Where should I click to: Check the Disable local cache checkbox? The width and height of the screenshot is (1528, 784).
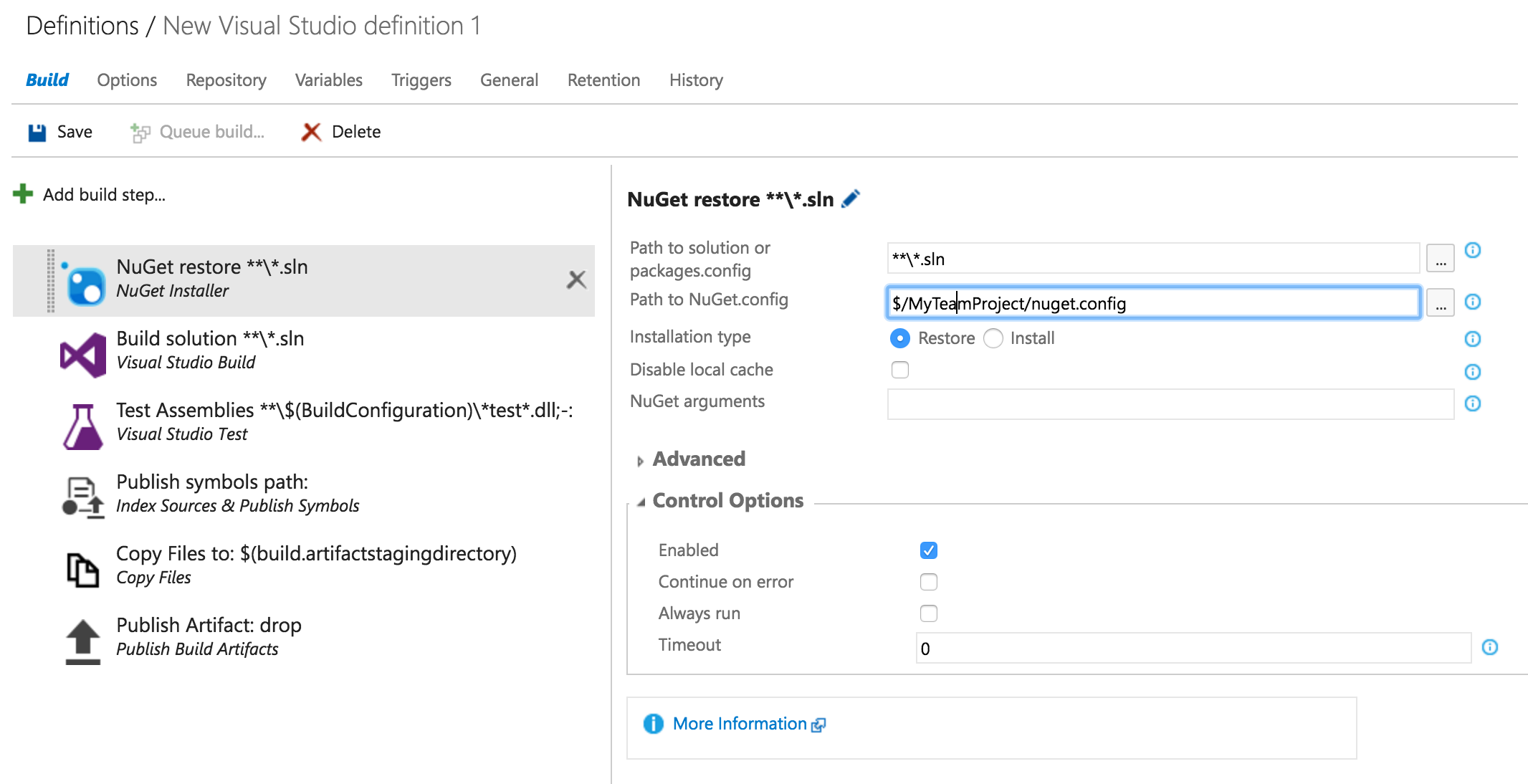coord(900,370)
